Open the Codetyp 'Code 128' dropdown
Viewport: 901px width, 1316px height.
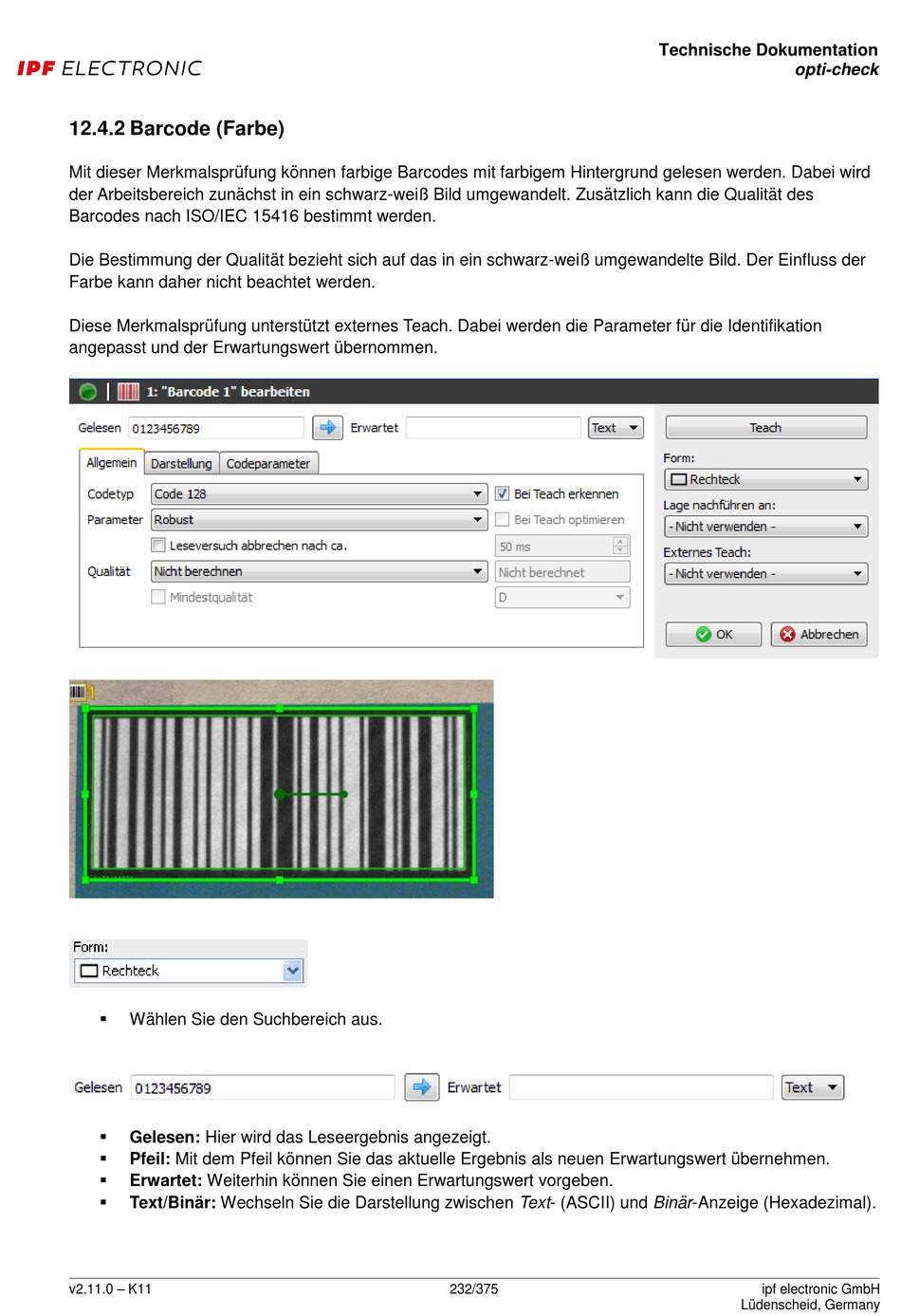coord(320,493)
